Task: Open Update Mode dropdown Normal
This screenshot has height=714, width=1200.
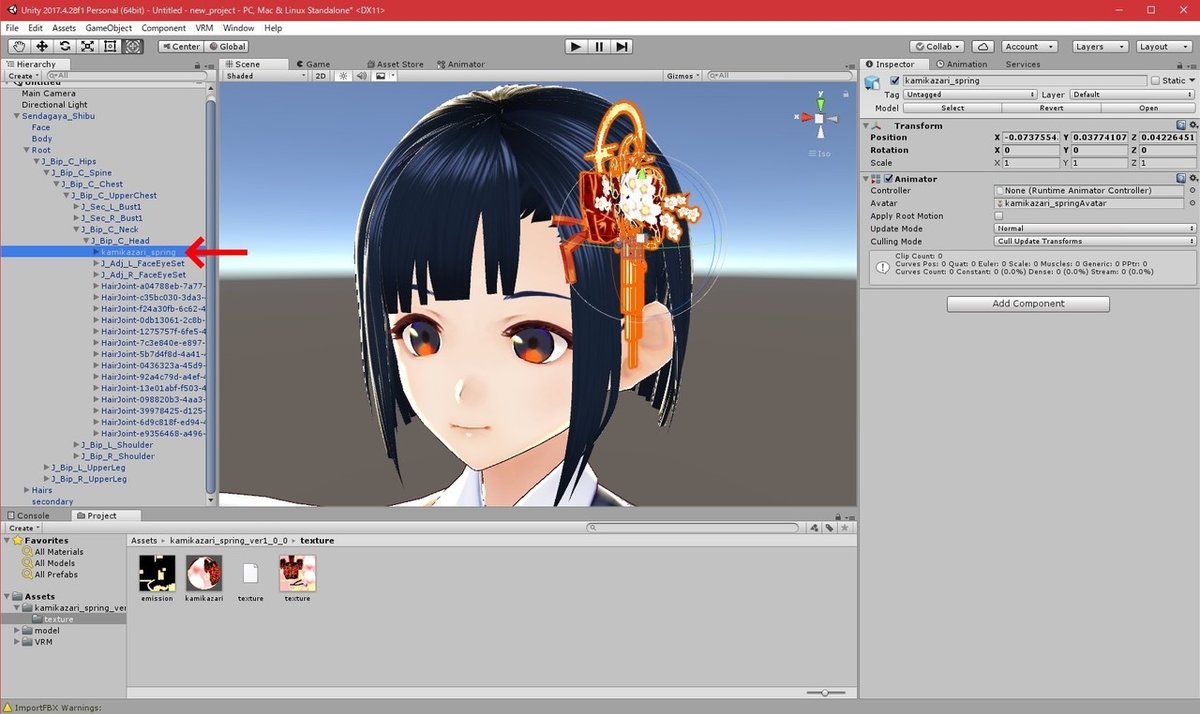Action: (1095, 229)
